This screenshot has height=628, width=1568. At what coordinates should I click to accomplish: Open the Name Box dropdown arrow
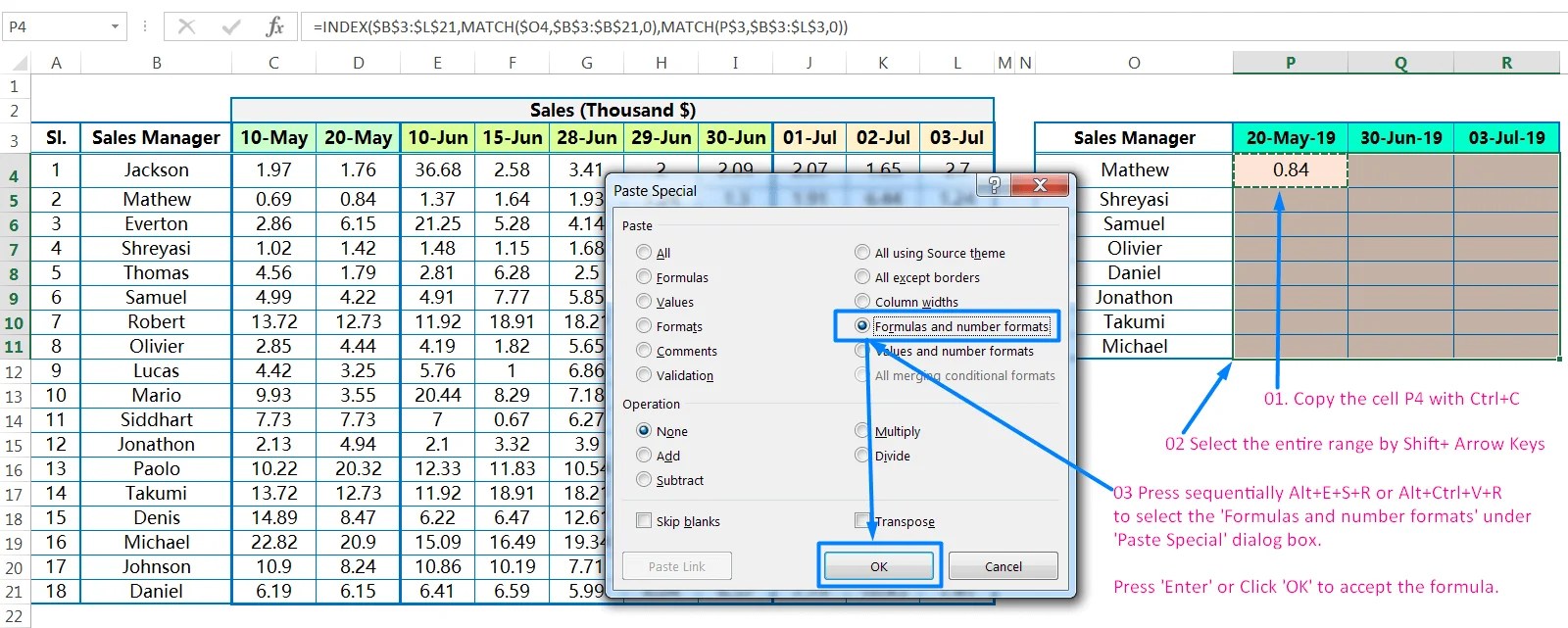[115, 26]
